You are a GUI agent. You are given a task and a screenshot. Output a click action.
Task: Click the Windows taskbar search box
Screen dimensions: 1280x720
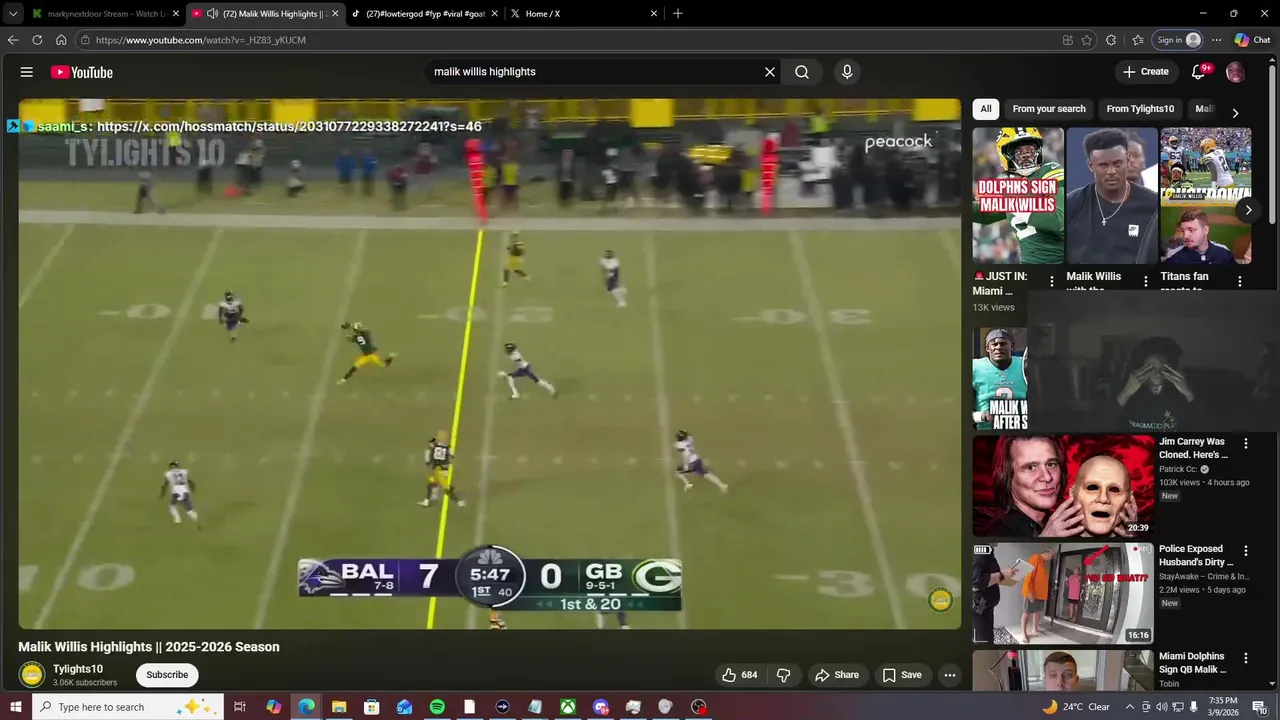[128, 707]
